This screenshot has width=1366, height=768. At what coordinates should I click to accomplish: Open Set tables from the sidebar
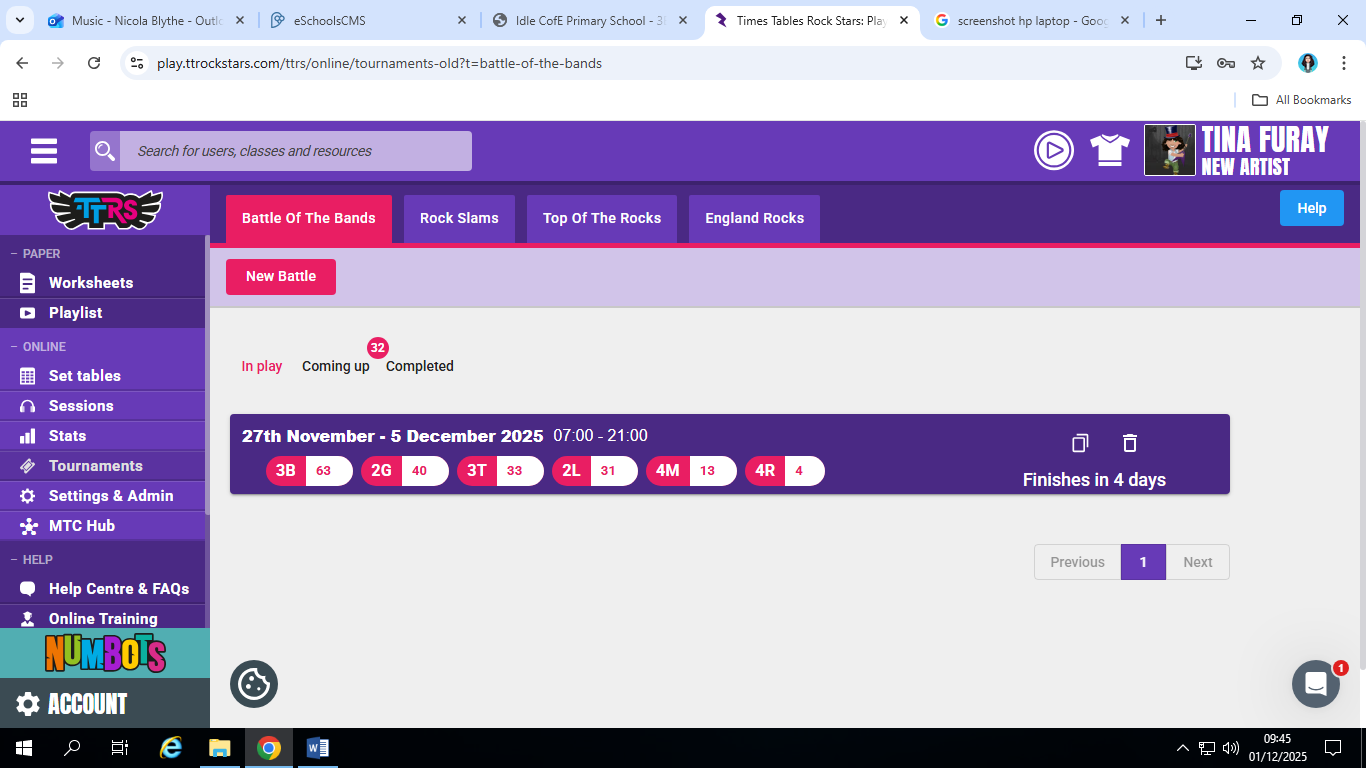[86, 375]
